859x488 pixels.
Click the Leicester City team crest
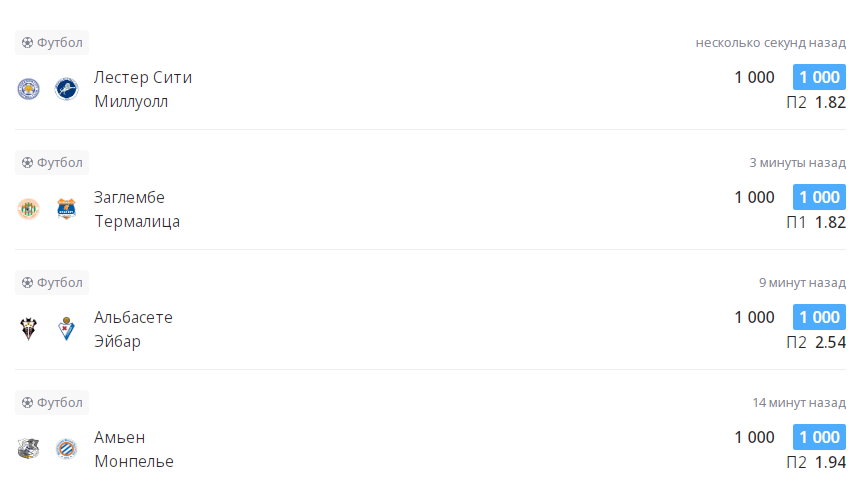click(28, 89)
